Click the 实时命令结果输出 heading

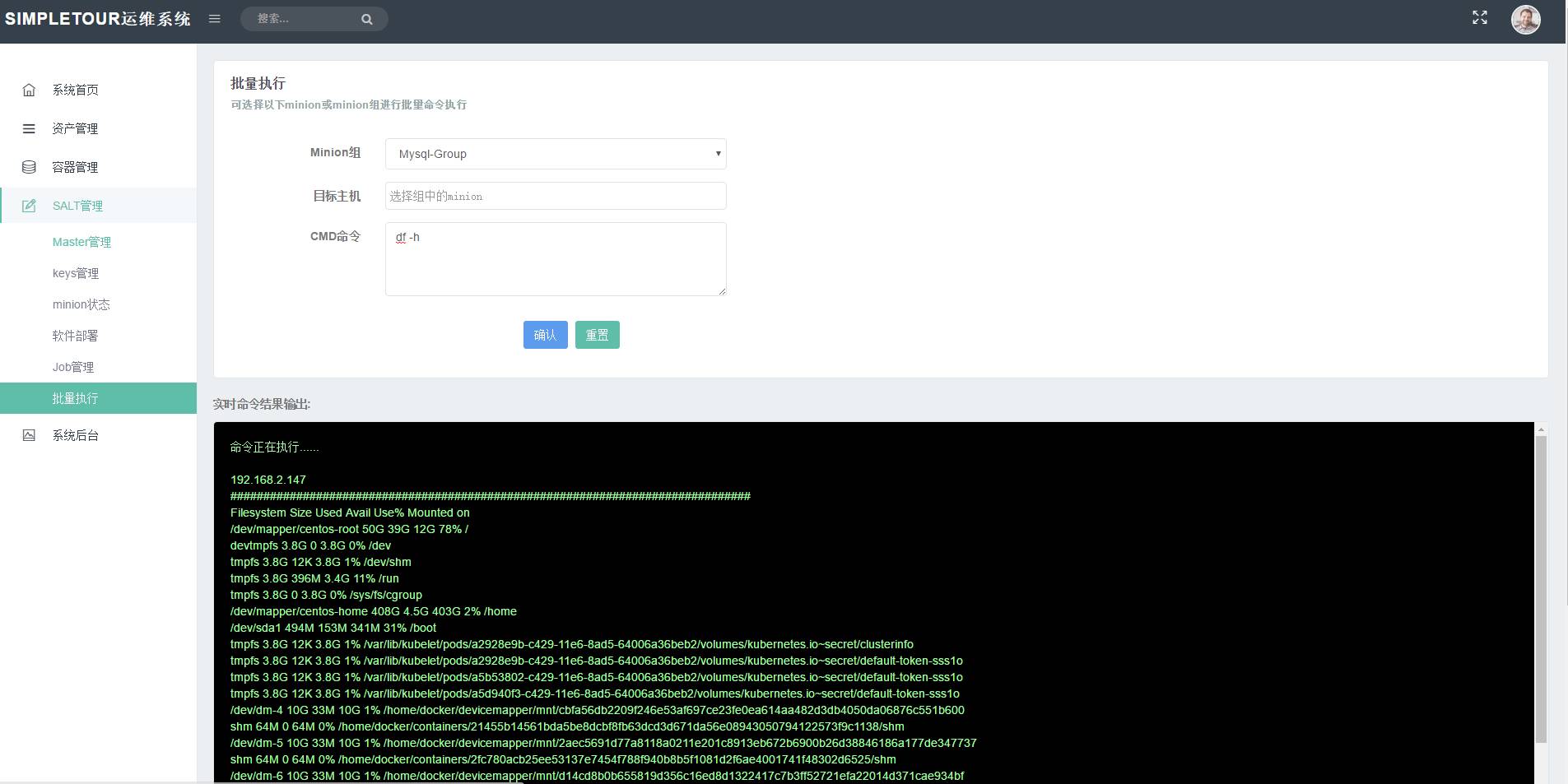[262, 404]
